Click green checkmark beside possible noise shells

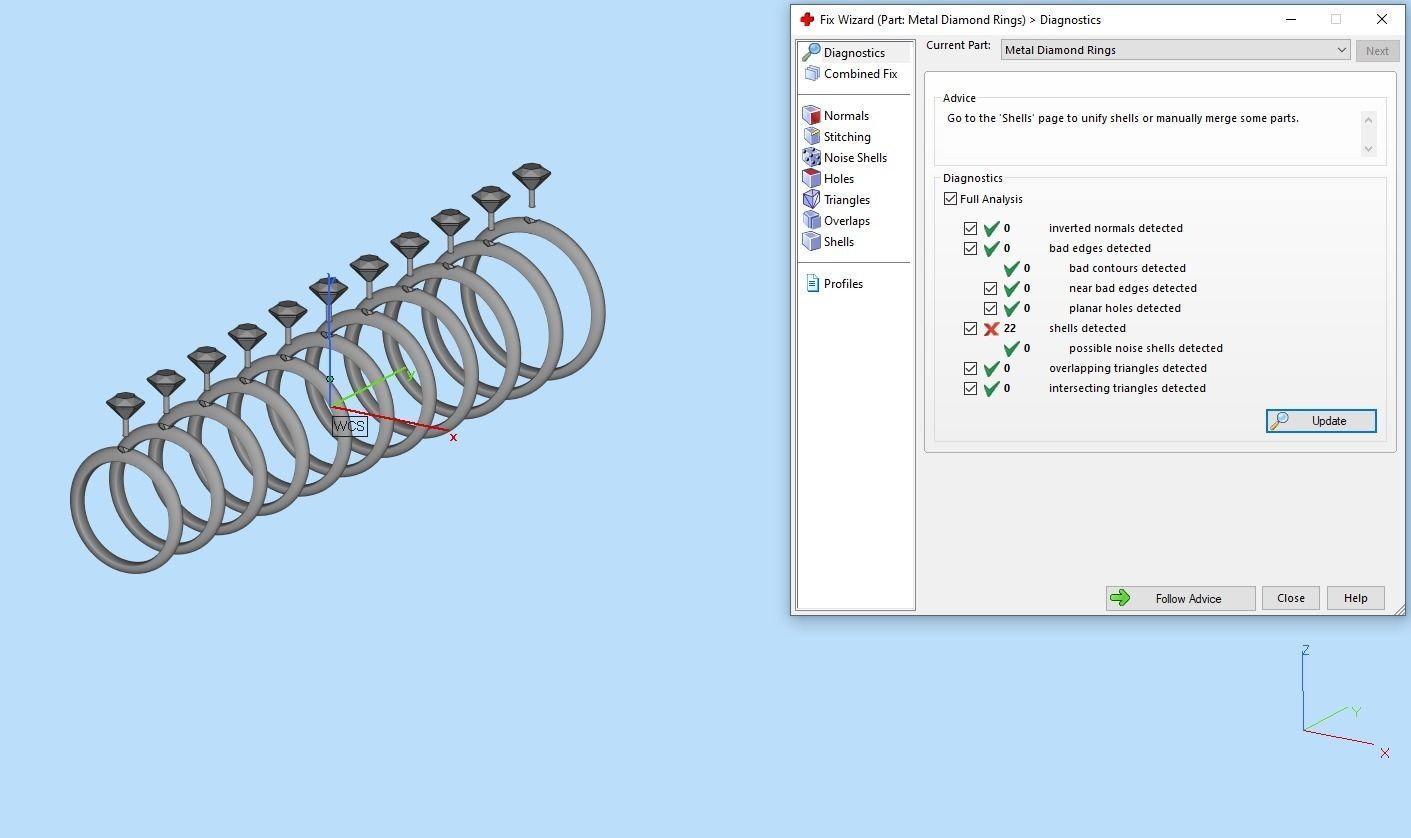(x=1011, y=348)
